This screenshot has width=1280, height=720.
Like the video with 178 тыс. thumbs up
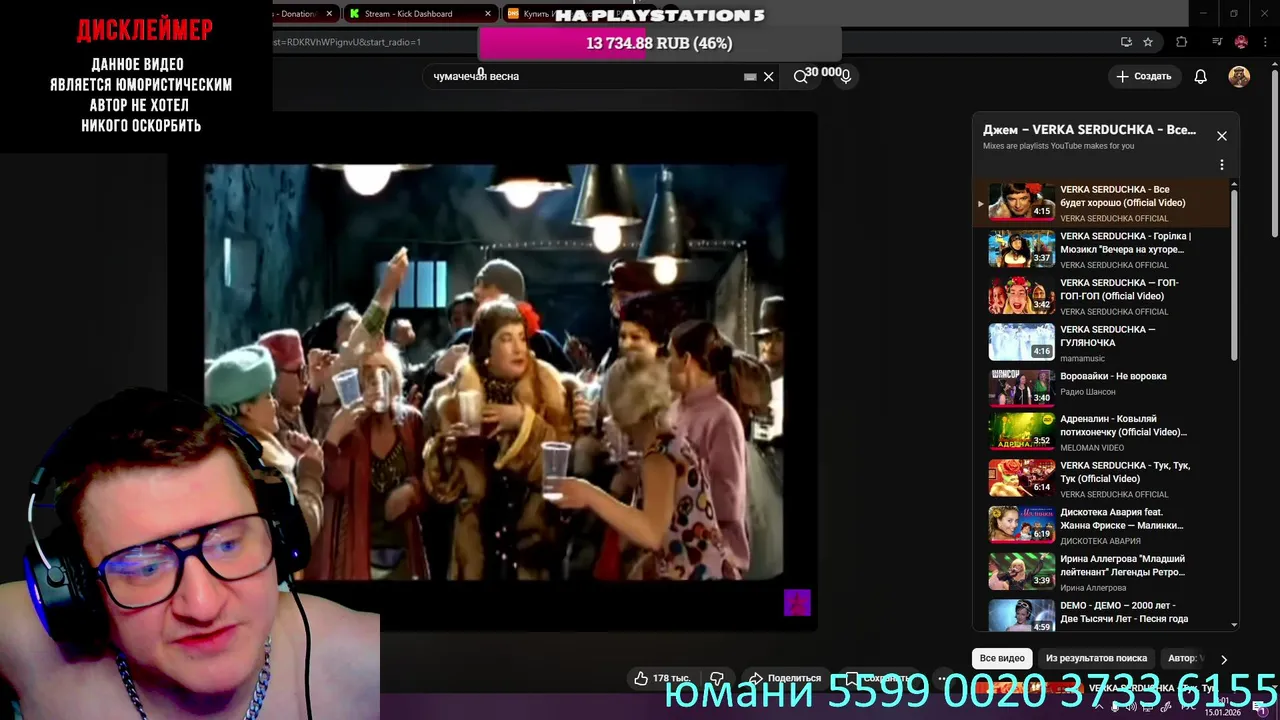[662, 678]
